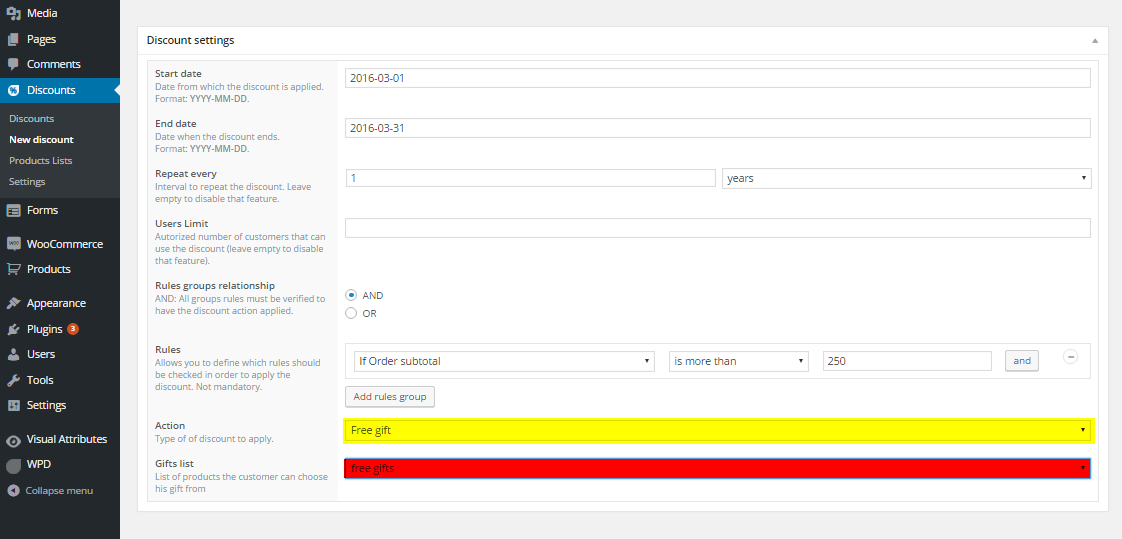The height and width of the screenshot is (539, 1122).
Task: Click the WPD circle icon
Action: coord(13,465)
